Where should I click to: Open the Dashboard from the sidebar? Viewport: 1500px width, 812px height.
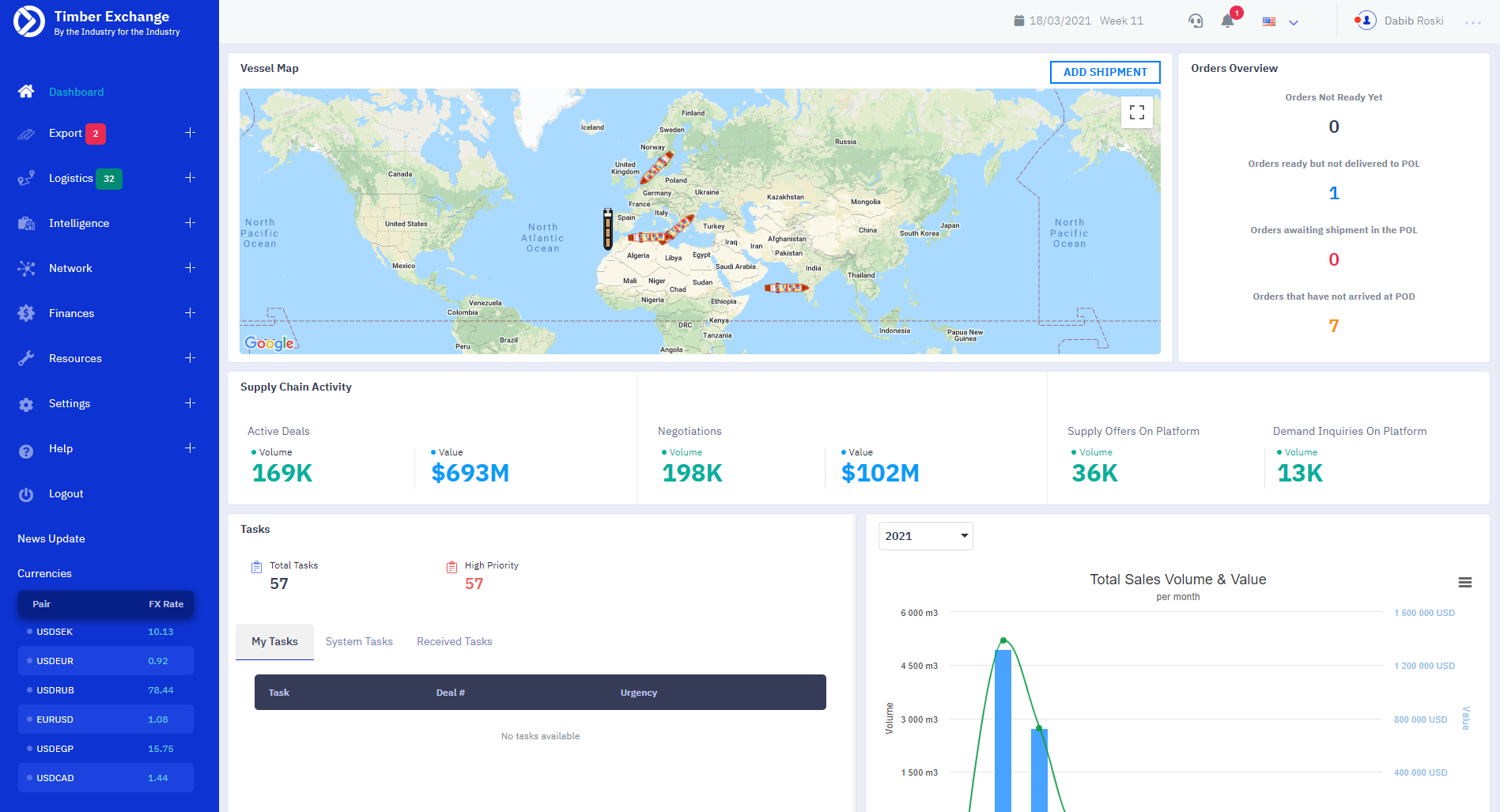[x=76, y=92]
